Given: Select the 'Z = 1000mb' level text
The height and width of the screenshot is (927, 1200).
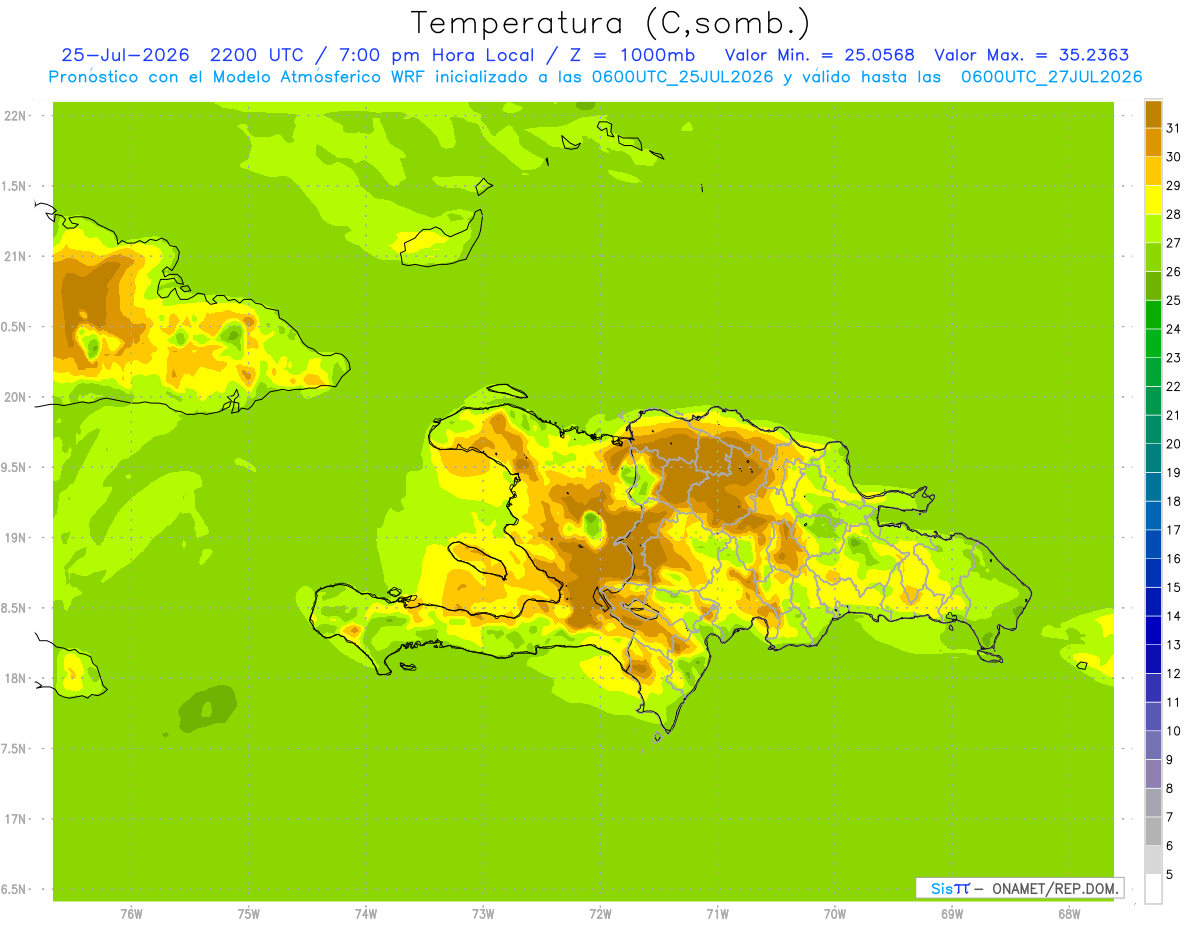Looking at the screenshot, I should [x=632, y=55].
